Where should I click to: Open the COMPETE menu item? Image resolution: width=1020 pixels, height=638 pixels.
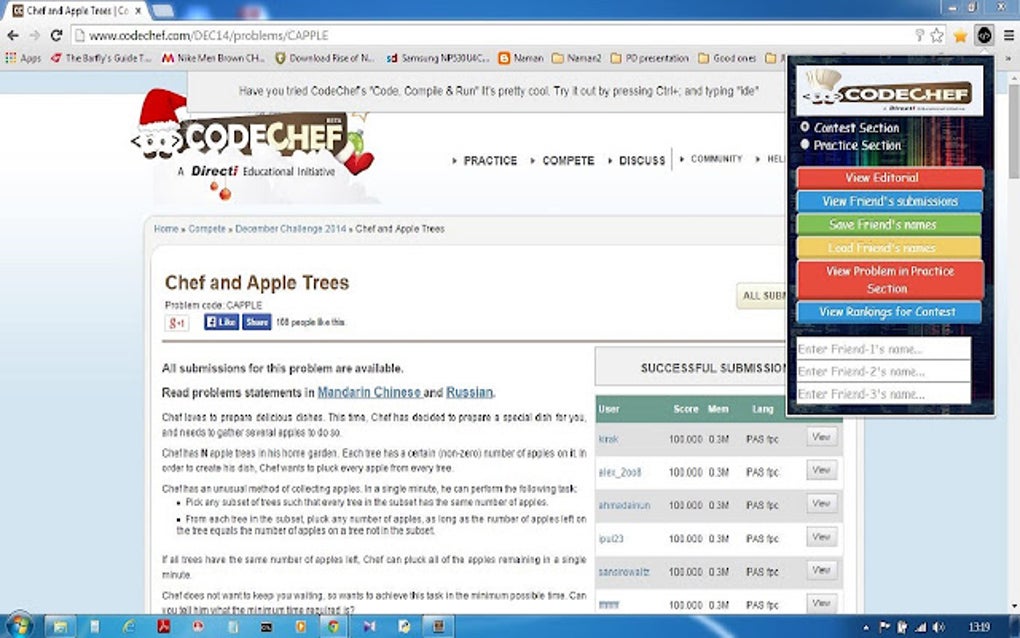coord(567,160)
